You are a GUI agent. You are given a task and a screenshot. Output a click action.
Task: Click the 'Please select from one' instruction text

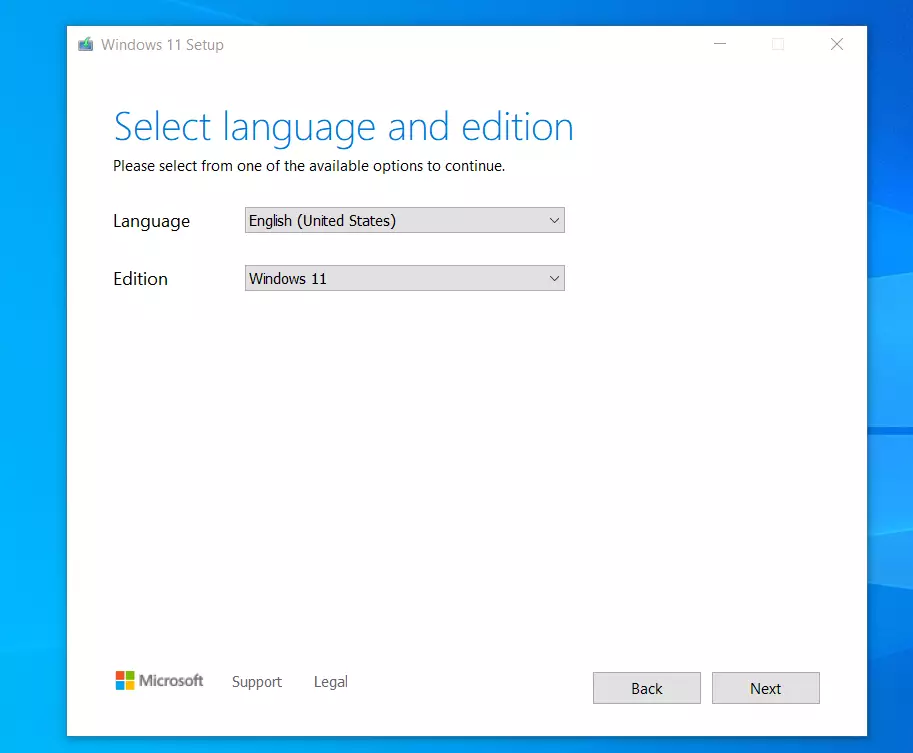[x=309, y=166]
